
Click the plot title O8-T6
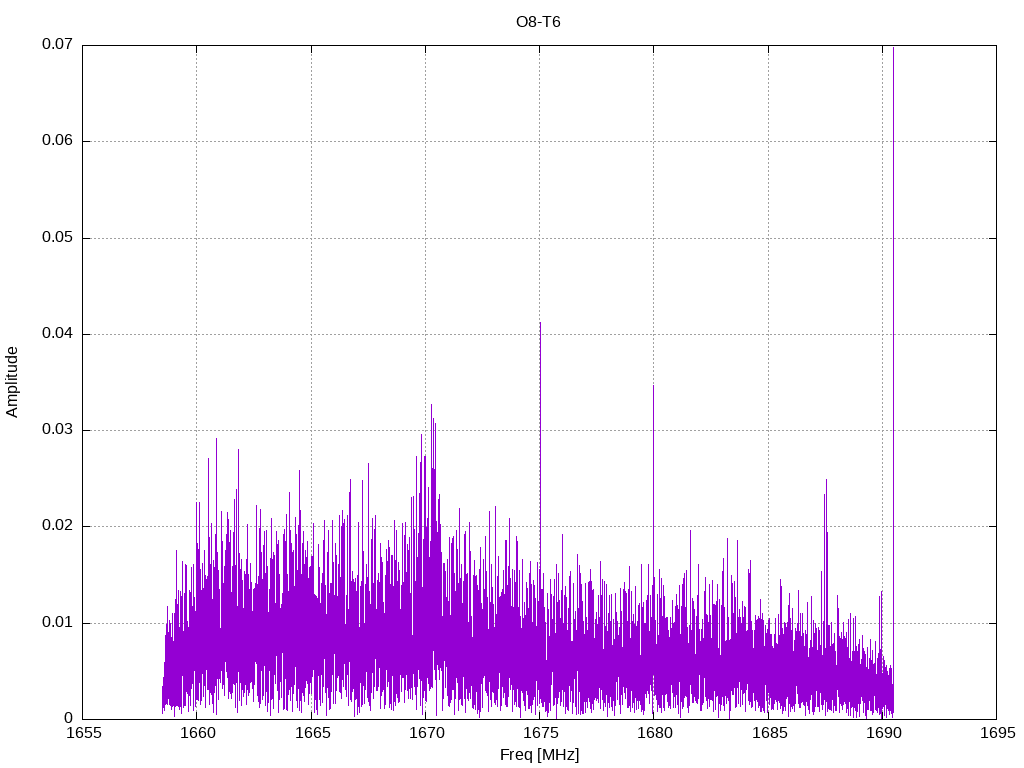[538, 22]
